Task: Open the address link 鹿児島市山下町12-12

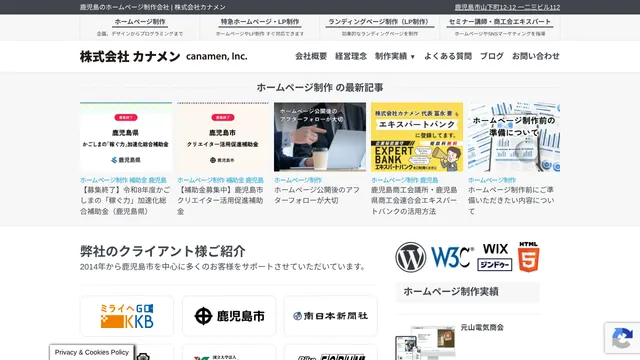Action: [507, 7]
